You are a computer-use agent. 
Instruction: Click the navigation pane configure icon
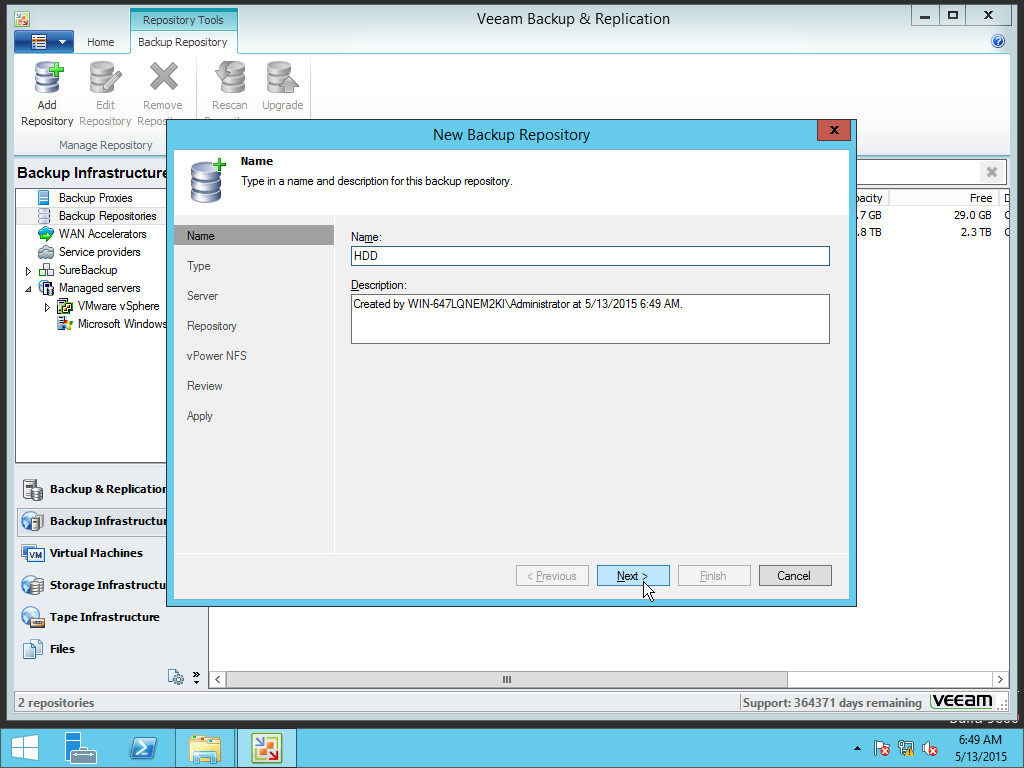pyautogui.click(x=176, y=677)
